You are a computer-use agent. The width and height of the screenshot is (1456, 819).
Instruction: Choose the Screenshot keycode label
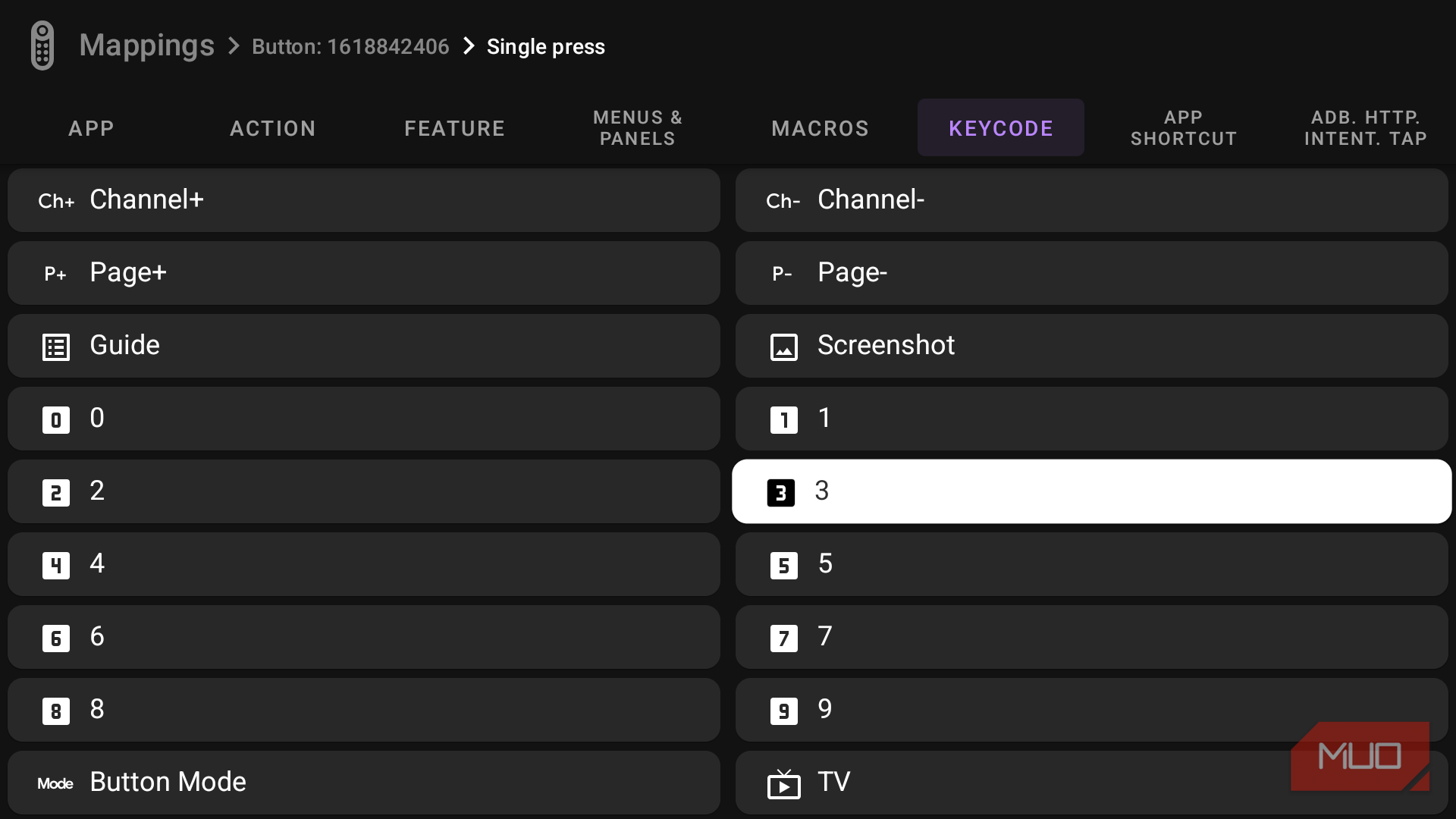coord(886,346)
